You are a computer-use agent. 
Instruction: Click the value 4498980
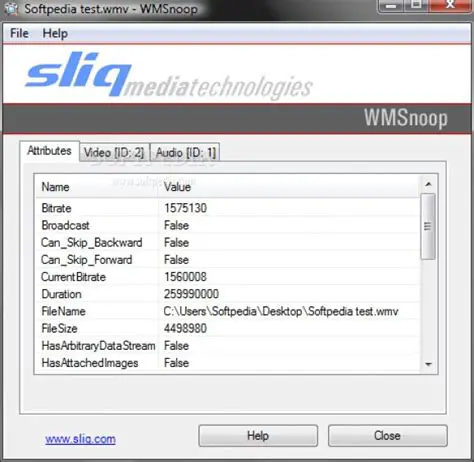click(x=185, y=329)
